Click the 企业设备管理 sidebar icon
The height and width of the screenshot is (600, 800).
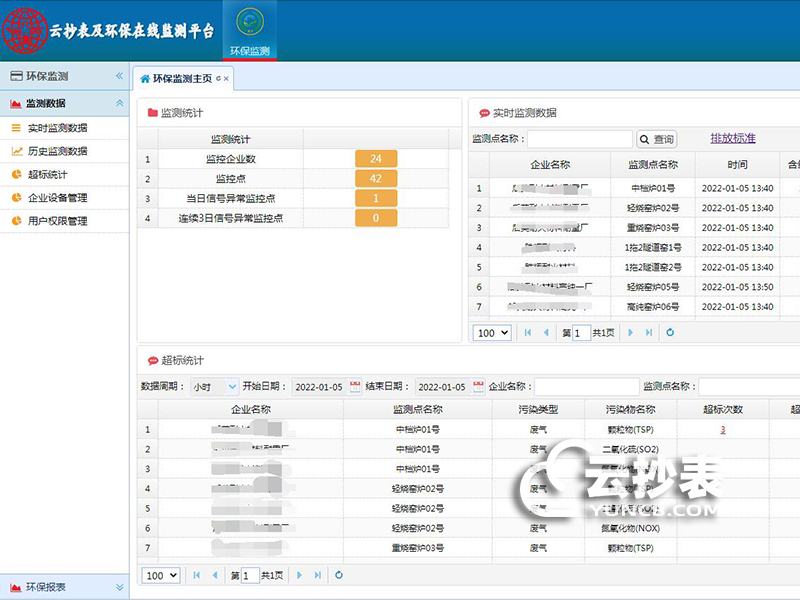point(17,196)
